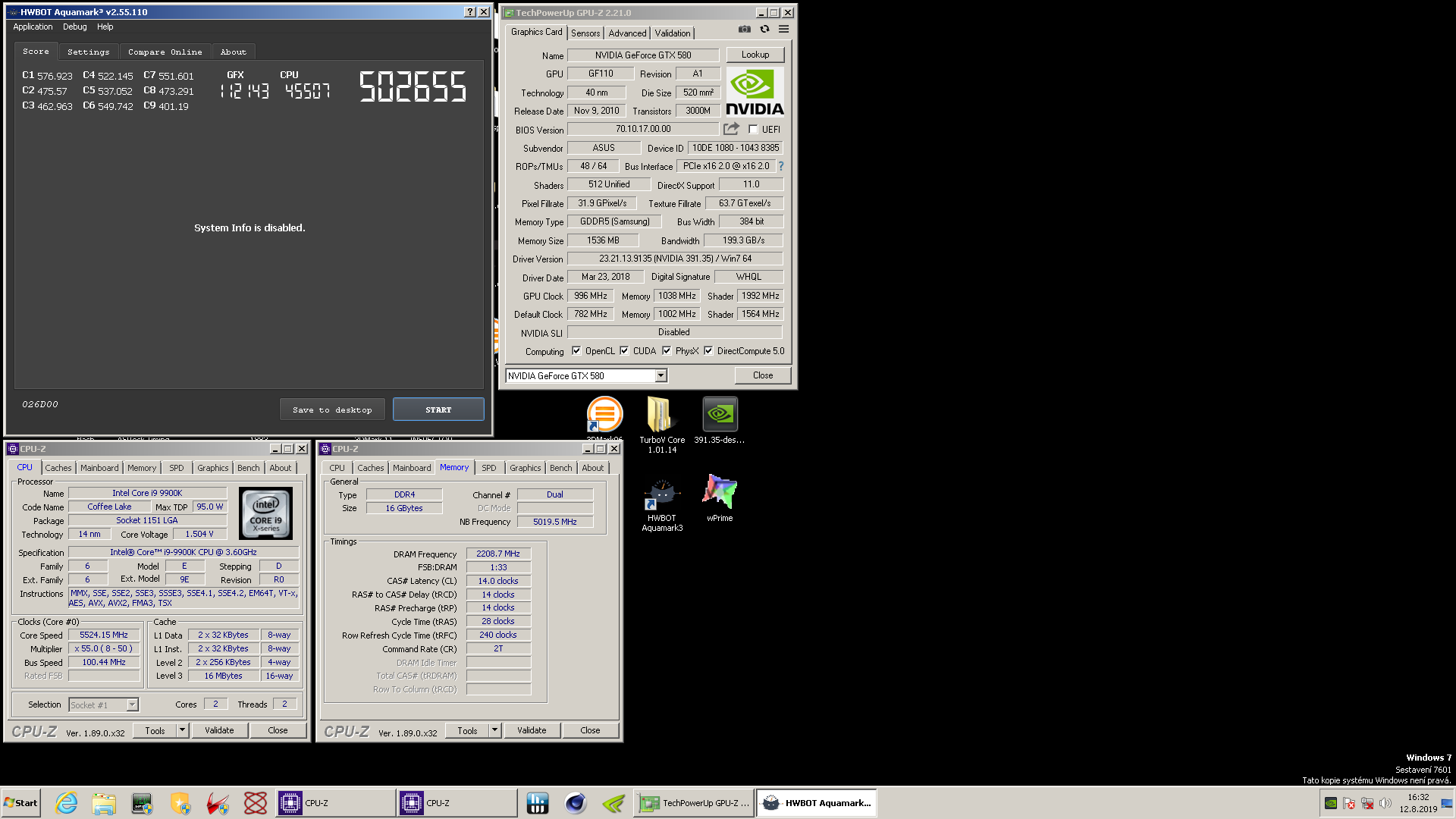
Task: Click the NVIDIA logo in GPU-Z
Action: 755,92
